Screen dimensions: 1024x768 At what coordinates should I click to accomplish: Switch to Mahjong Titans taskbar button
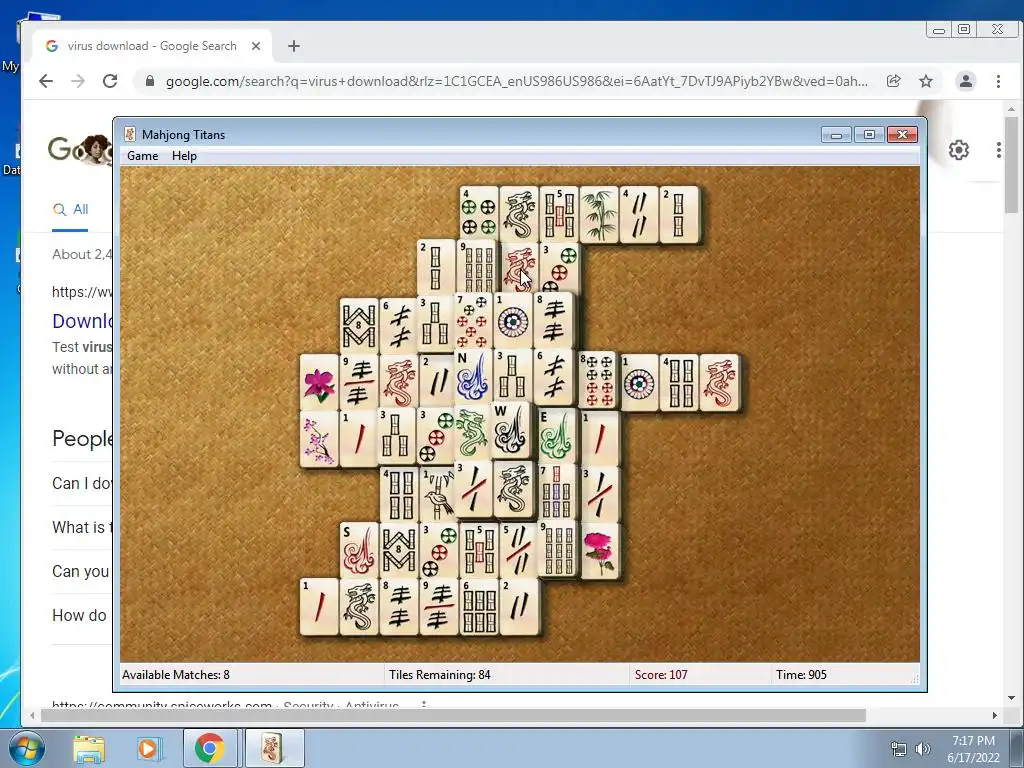coord(274,748)
